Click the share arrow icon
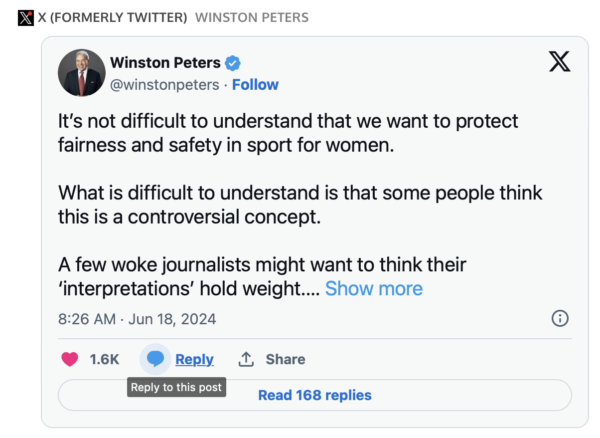600x438 pixels. point(245,359)
